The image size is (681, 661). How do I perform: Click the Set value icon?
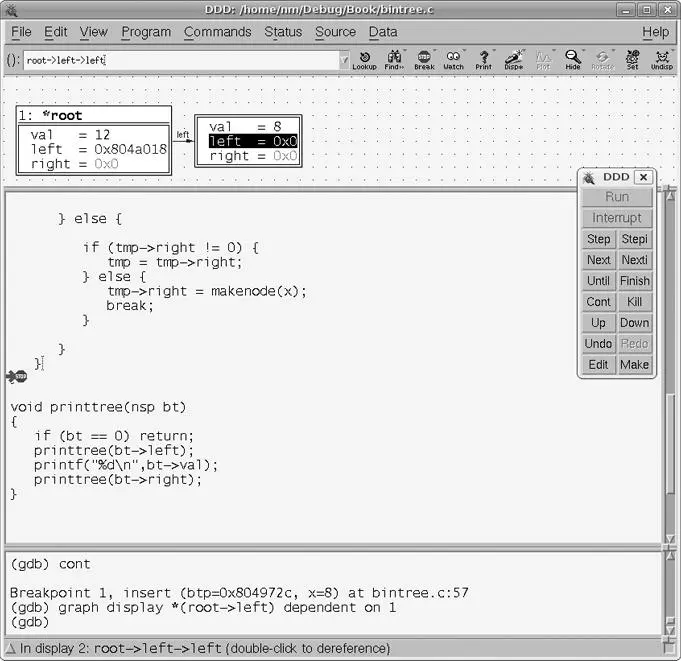click(x=632, y=60)
